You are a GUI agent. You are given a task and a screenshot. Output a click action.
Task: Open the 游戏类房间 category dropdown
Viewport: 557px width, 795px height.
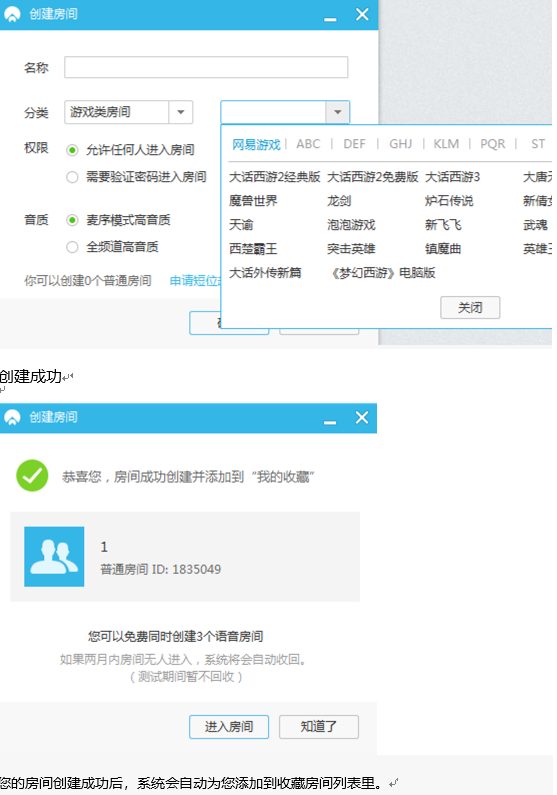coord(128,112)
